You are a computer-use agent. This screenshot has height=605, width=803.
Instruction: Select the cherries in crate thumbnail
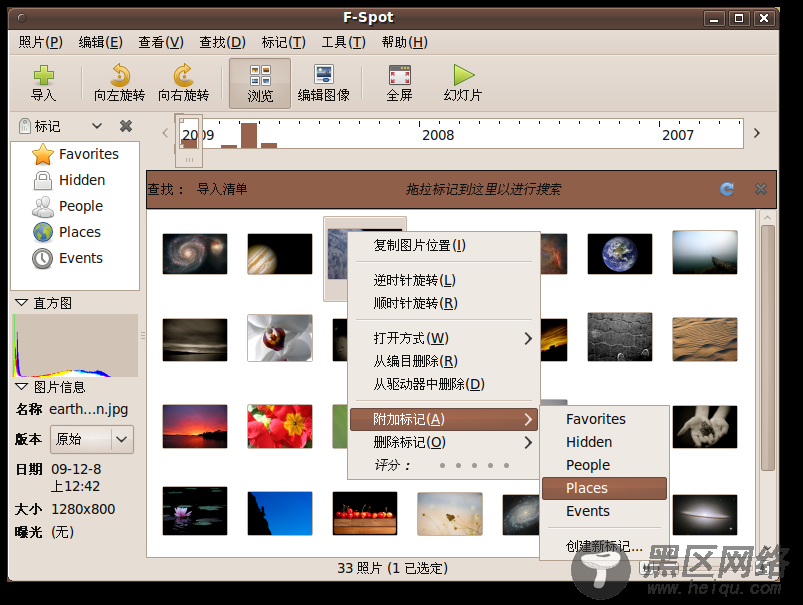point(365,513)
